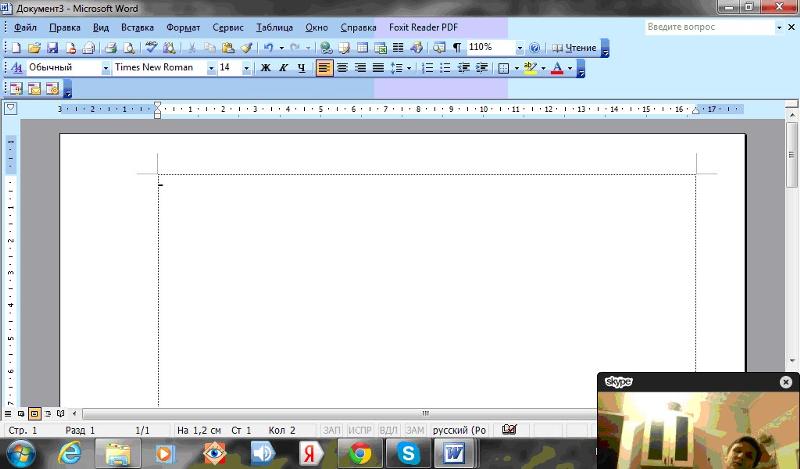The image size is (800, 469).
Task: Open the Правка menu
Action: pyautogui.click(x=64, y=28)
